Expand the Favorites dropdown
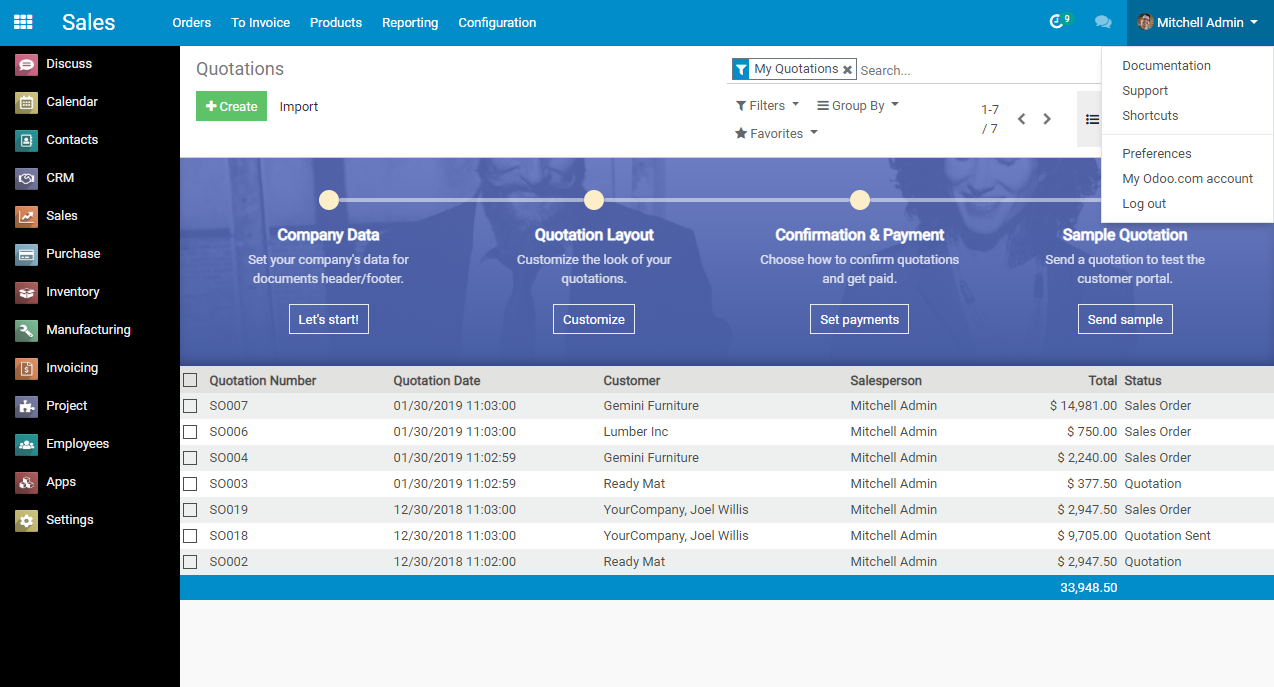 point(776,133)
